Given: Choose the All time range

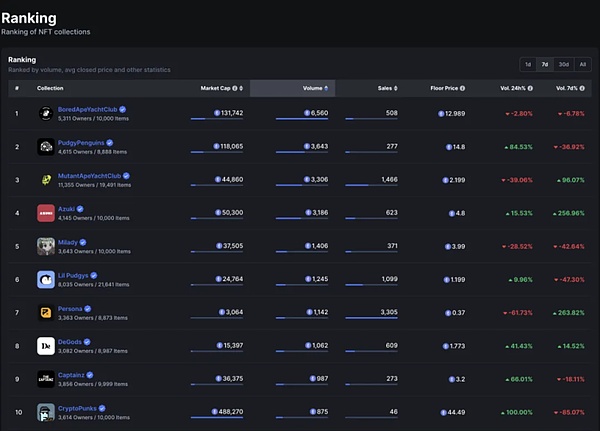Looking at the screenshot, I should [x=583, y=64].
